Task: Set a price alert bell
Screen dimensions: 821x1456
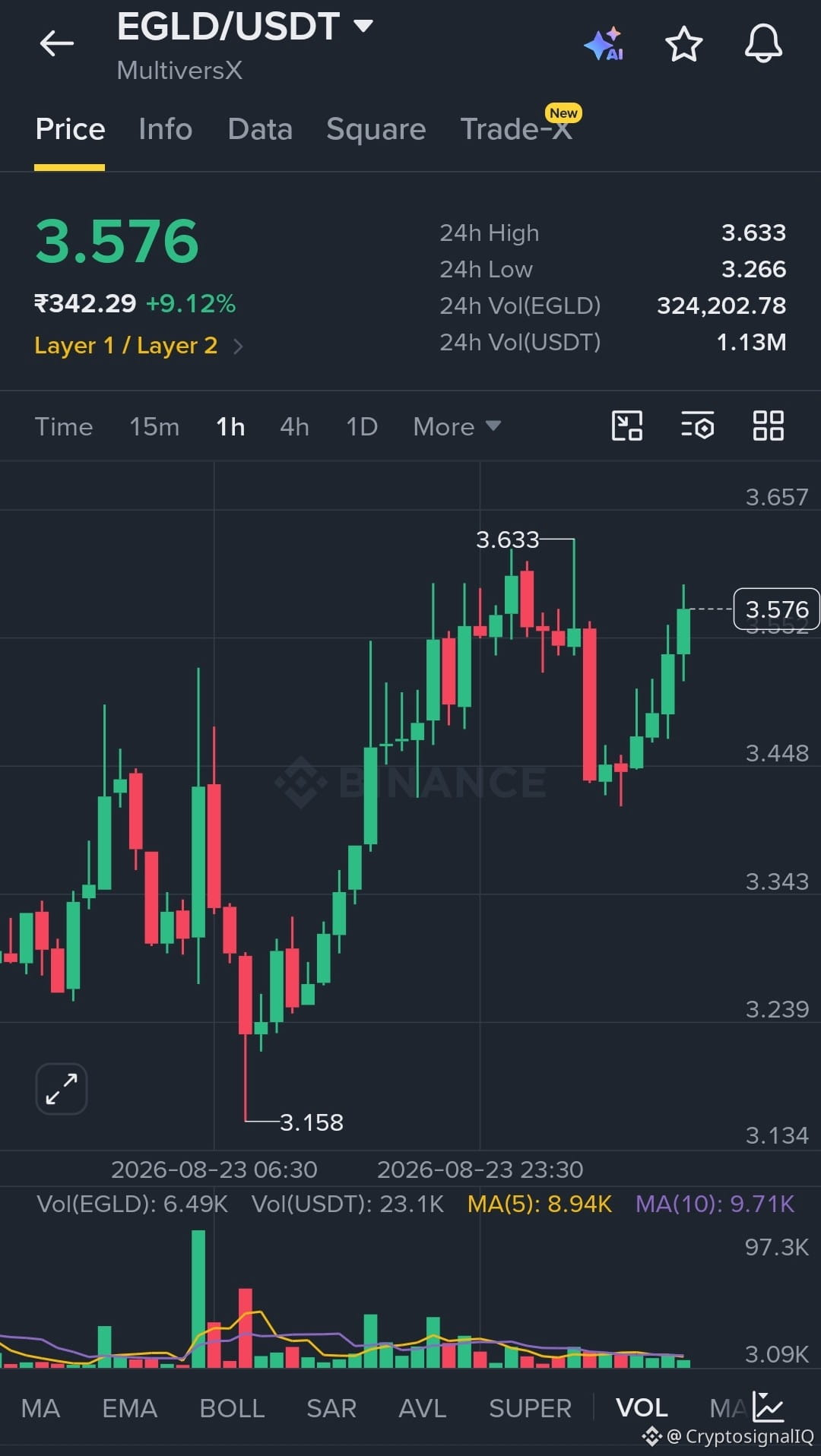Action: pos(763,43)
